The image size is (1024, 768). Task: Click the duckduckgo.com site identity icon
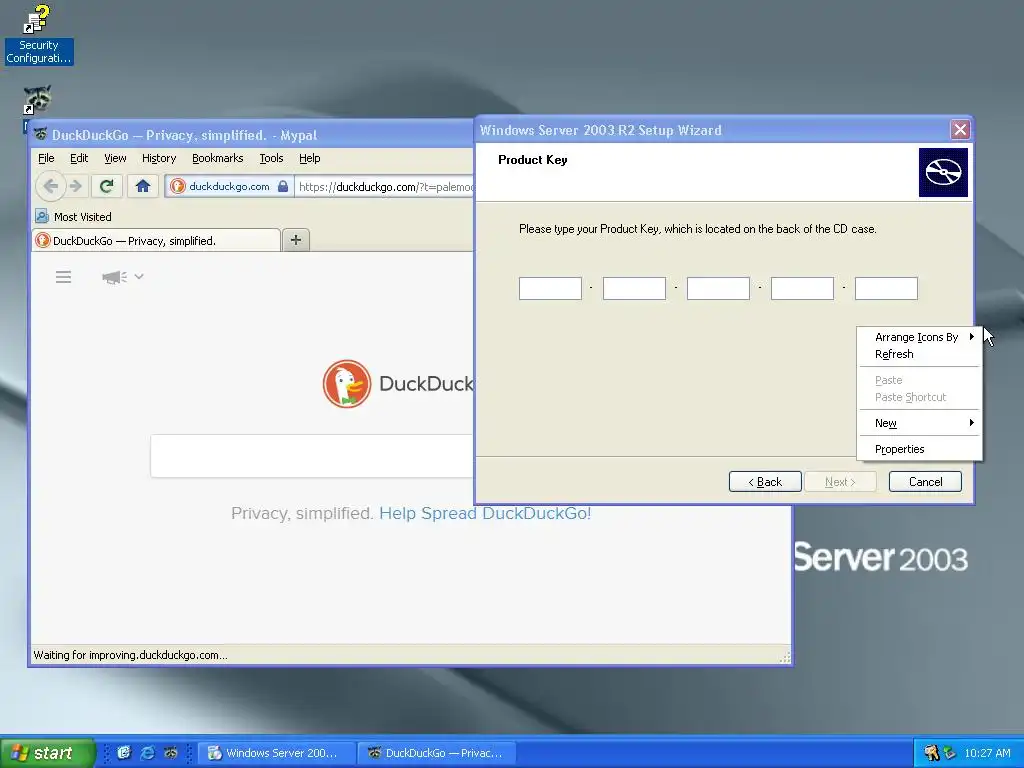177,186
